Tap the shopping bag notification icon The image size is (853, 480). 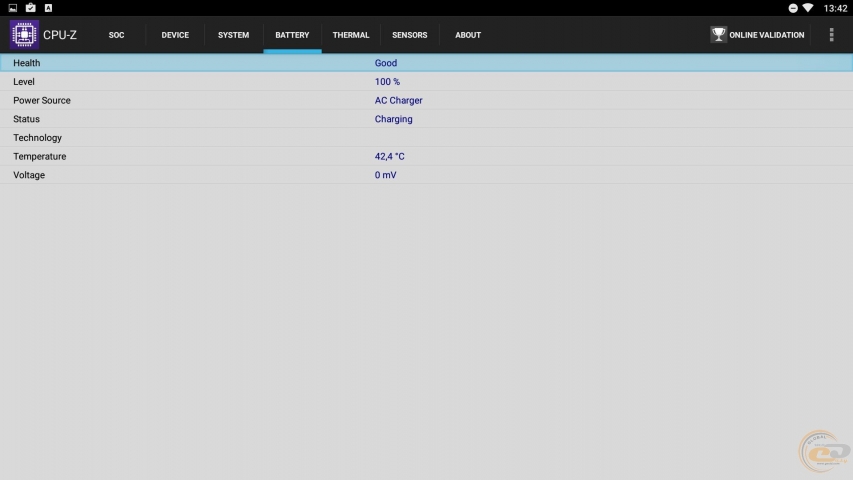(x=30, y=8)
